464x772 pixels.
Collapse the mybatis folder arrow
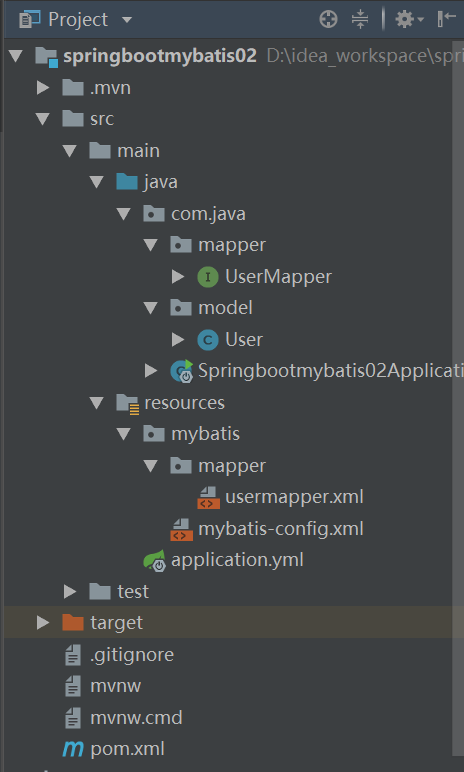(x=124, y=434)
